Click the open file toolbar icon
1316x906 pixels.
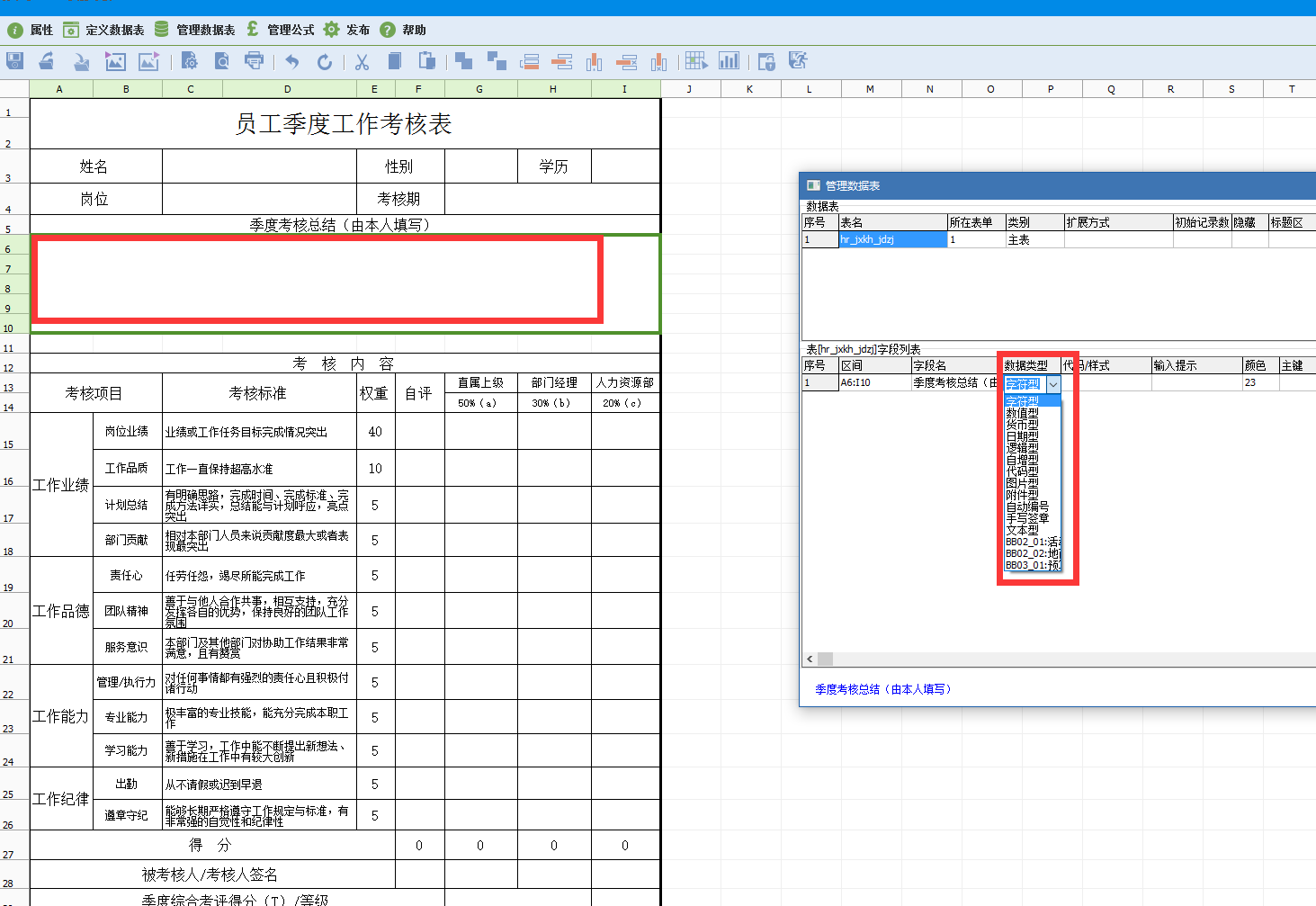pos(47,61)
